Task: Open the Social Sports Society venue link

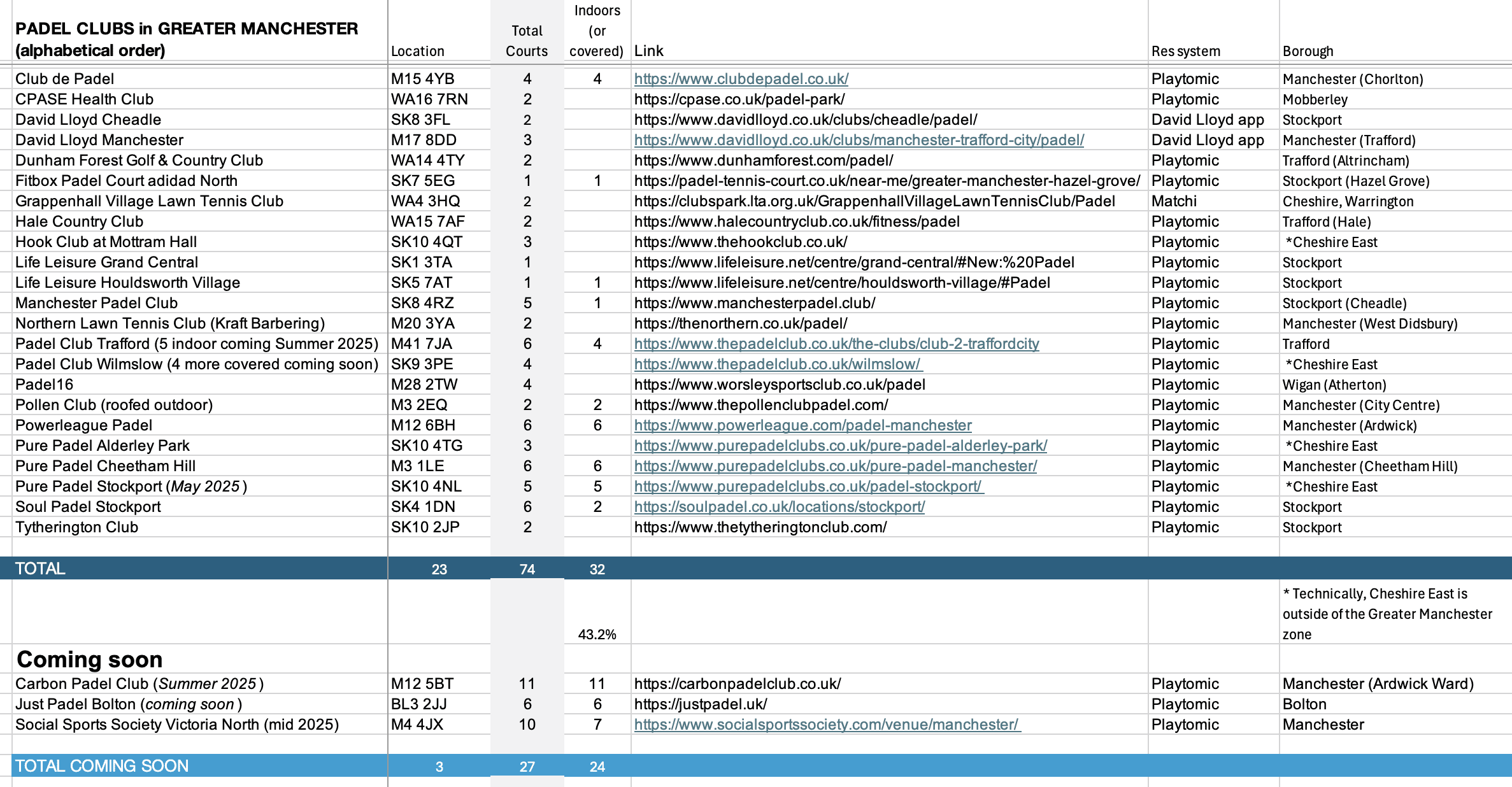Action: coord(827,725)
